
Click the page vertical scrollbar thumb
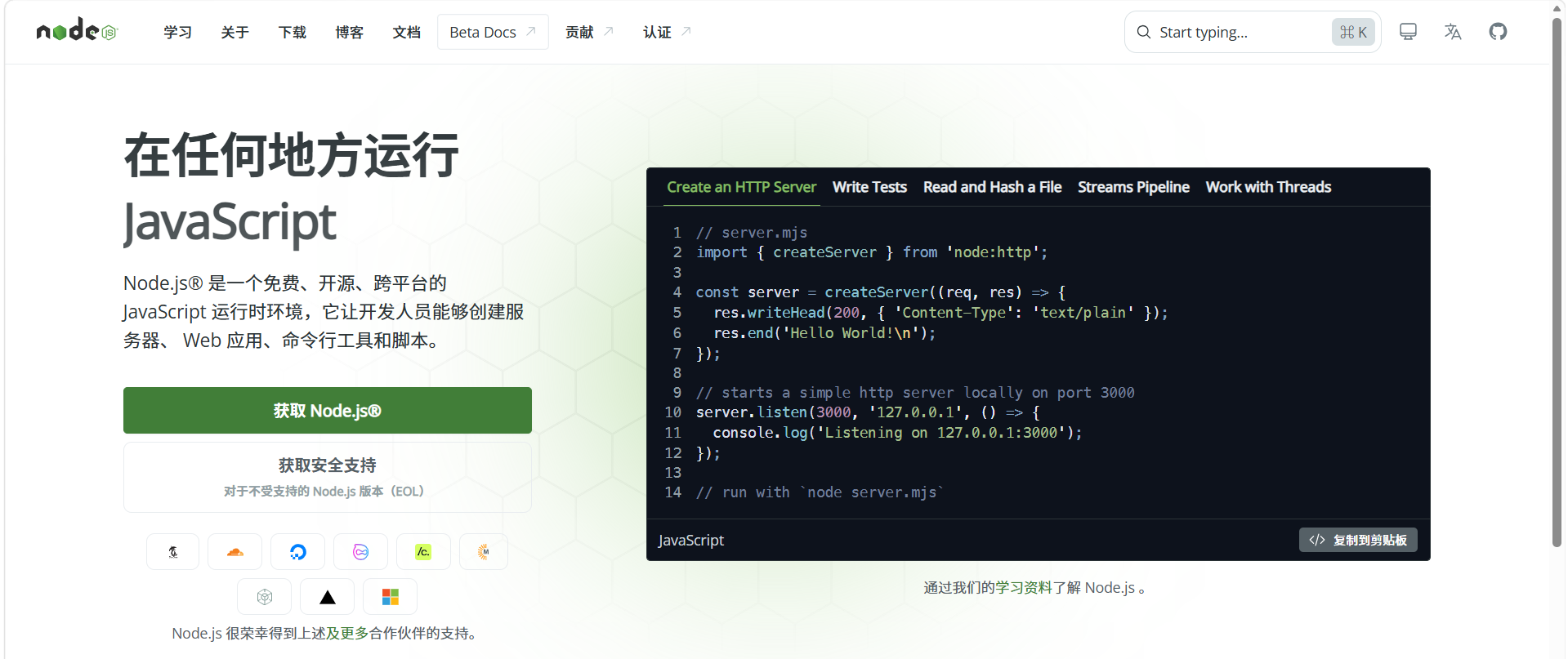pos(1557,282)
